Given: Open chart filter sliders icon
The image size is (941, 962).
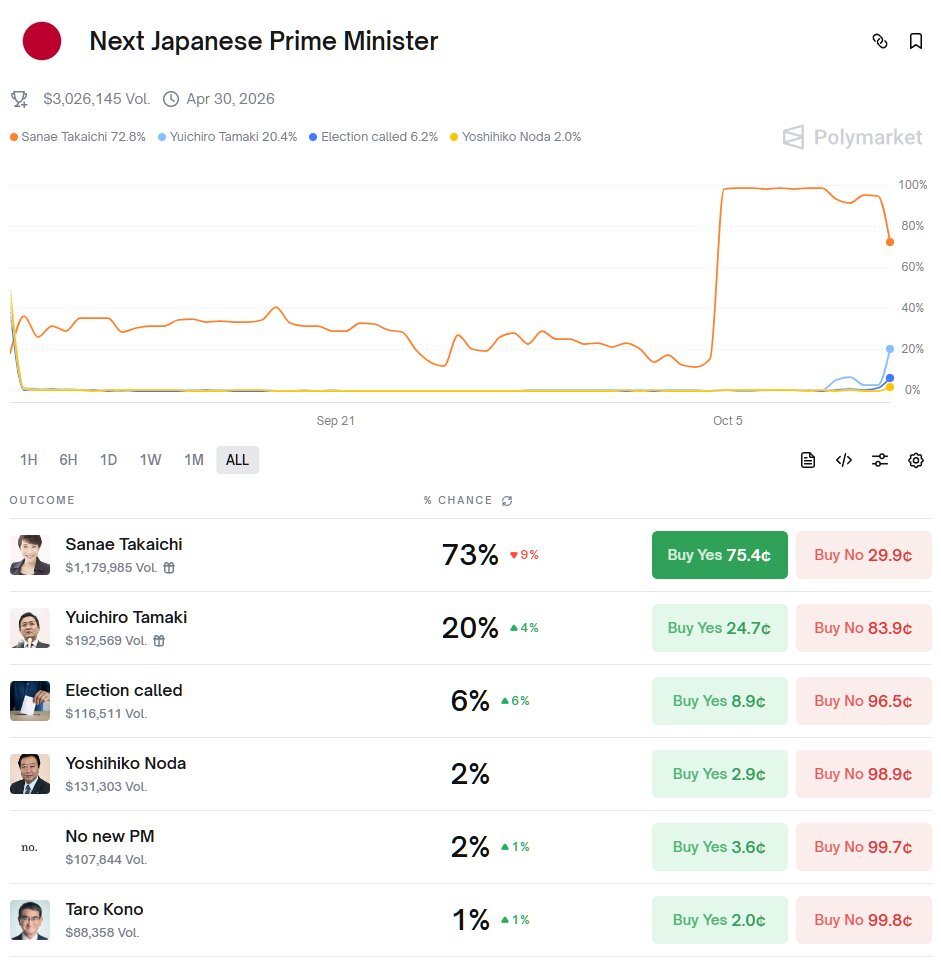Looking at the screenshot, I should [880, 460].
